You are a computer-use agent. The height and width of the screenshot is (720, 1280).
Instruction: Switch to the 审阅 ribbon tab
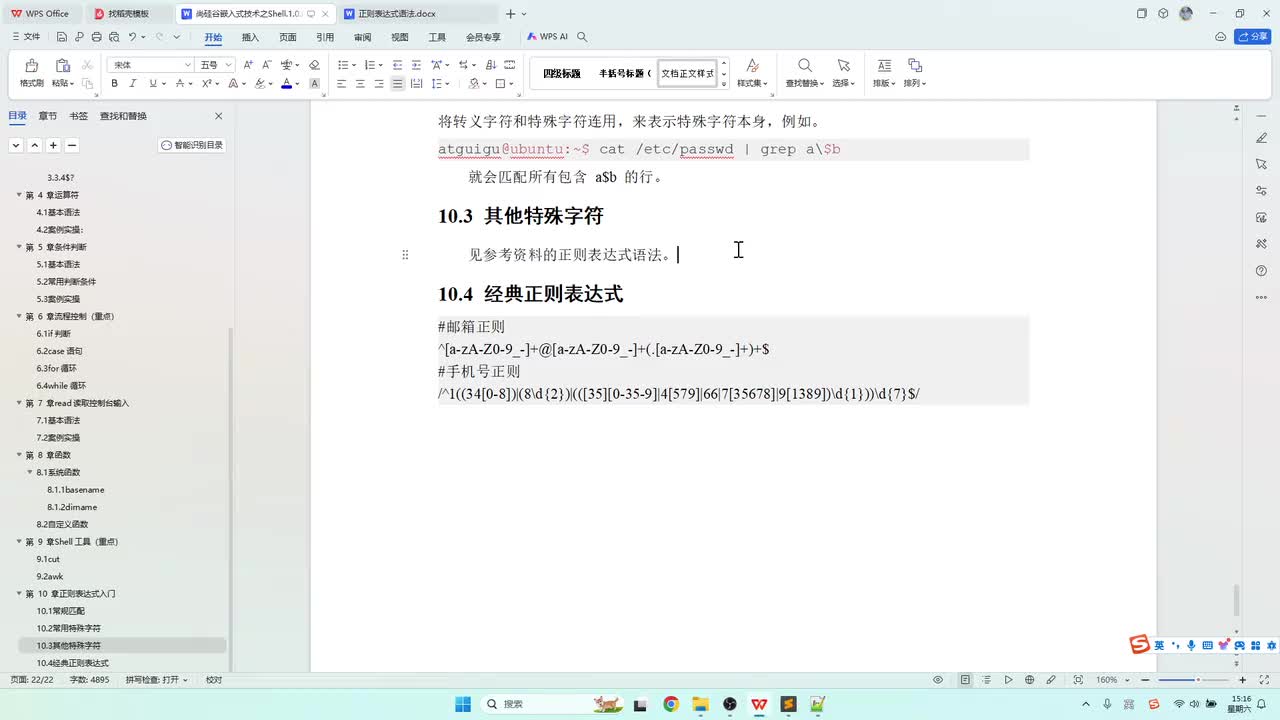click(x=362, y=37)
